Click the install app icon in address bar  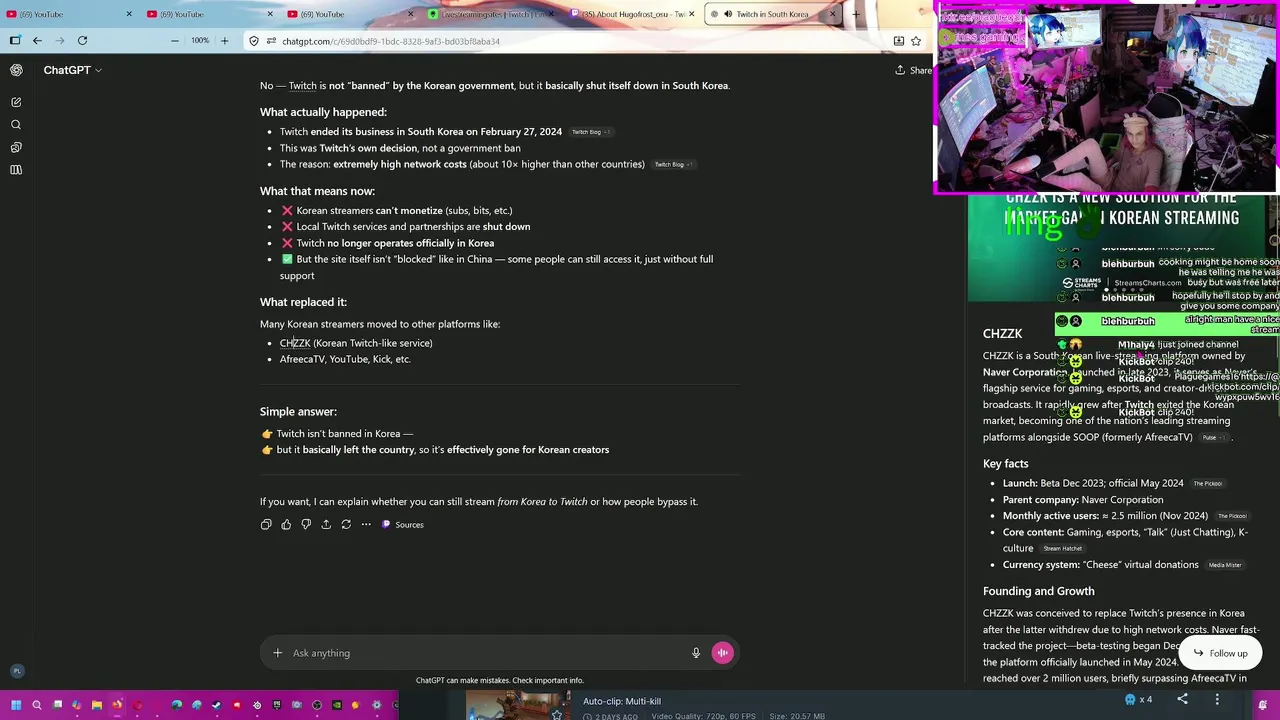pos(898,41)
